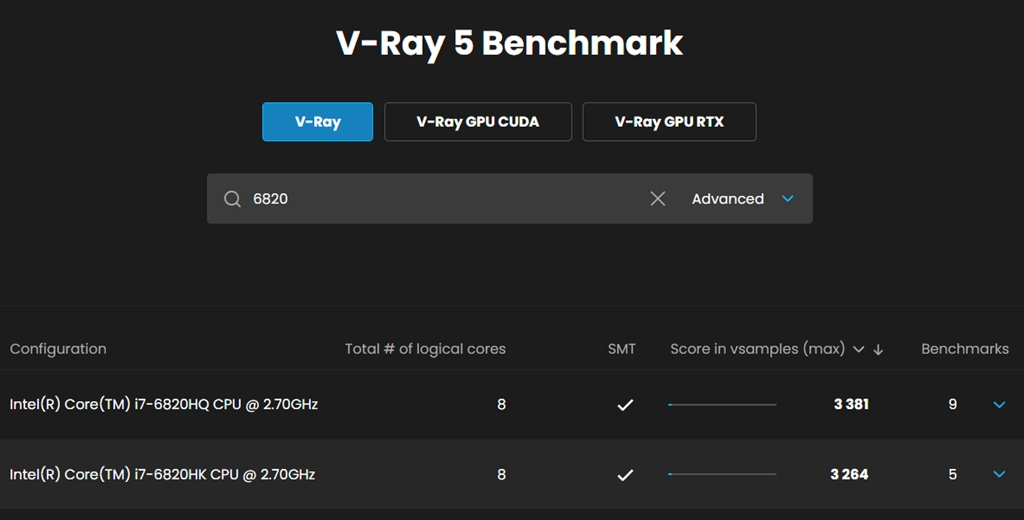The width and height of the screenshot is (1024, 520).
Task: Click the SMT checkmark for i7-6820HK
Action: pos(625,475)
